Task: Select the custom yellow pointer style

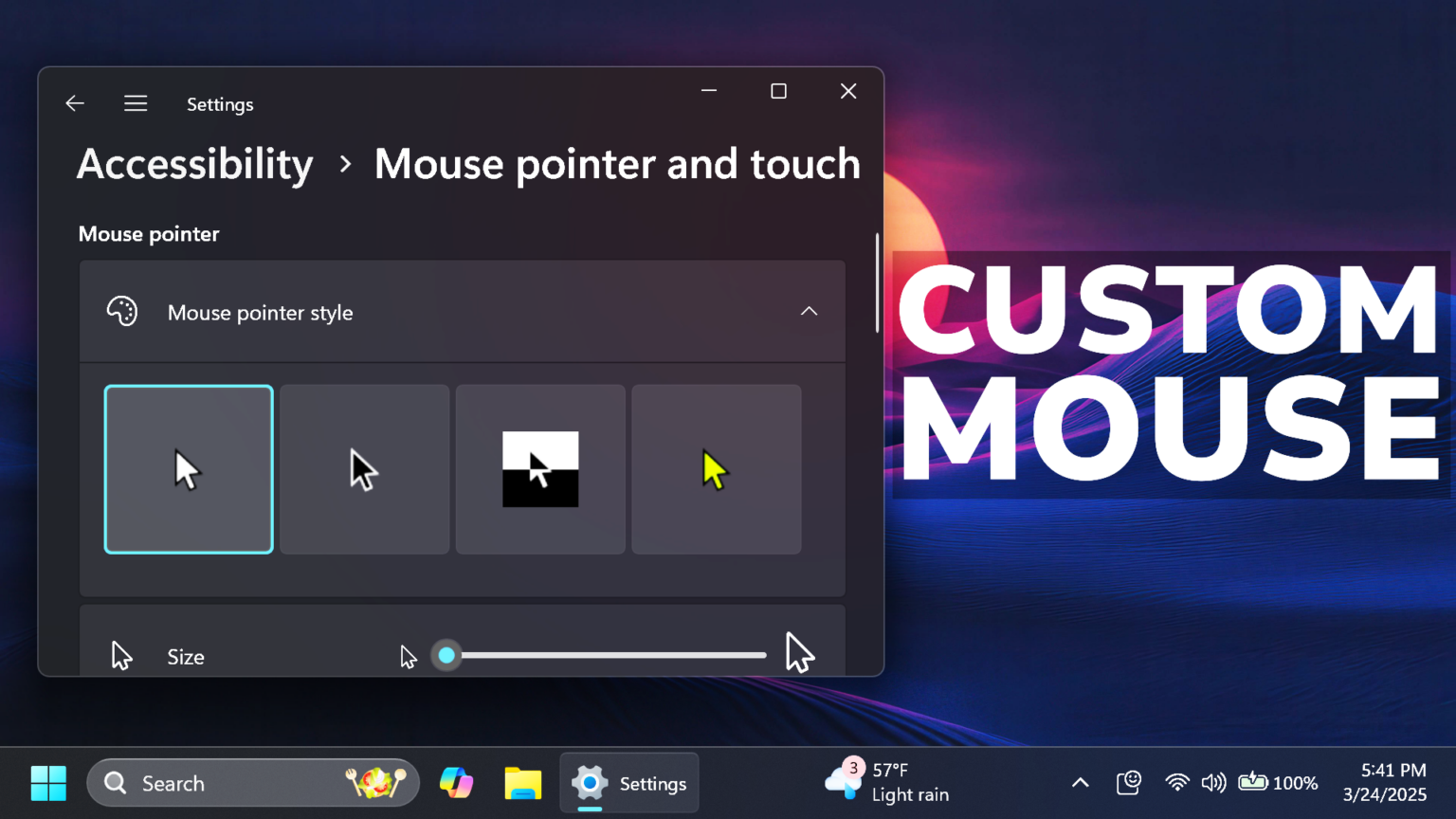Action: [716, 468]
